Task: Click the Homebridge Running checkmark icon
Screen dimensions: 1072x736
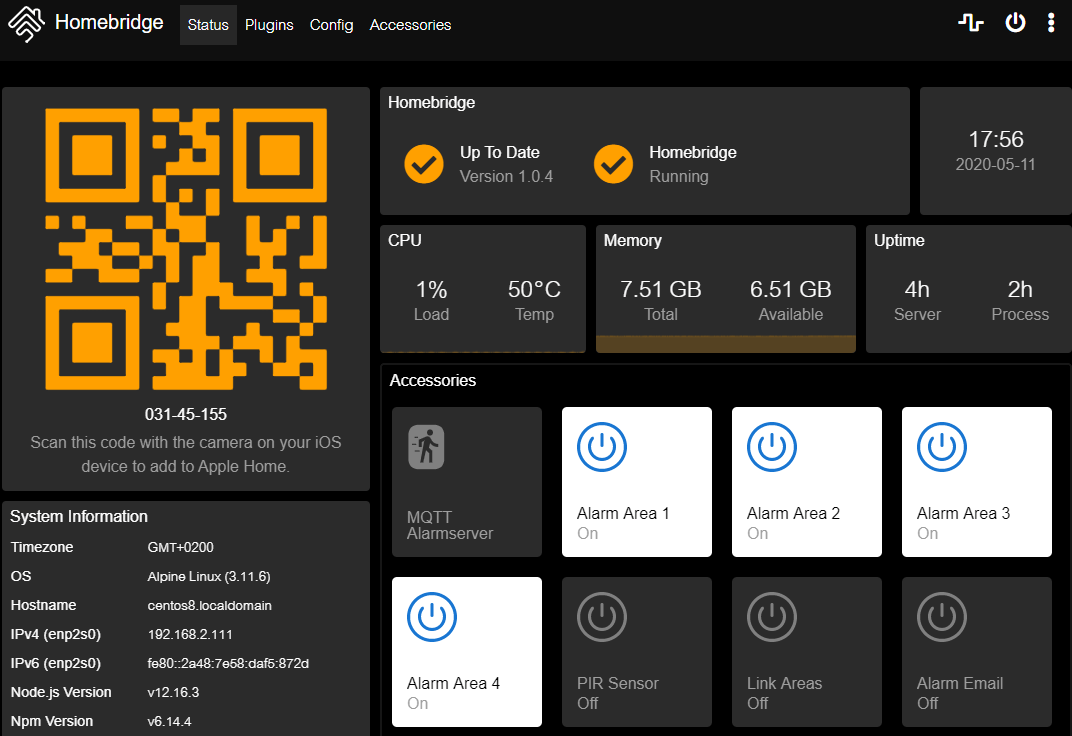Action: point(613,164)
